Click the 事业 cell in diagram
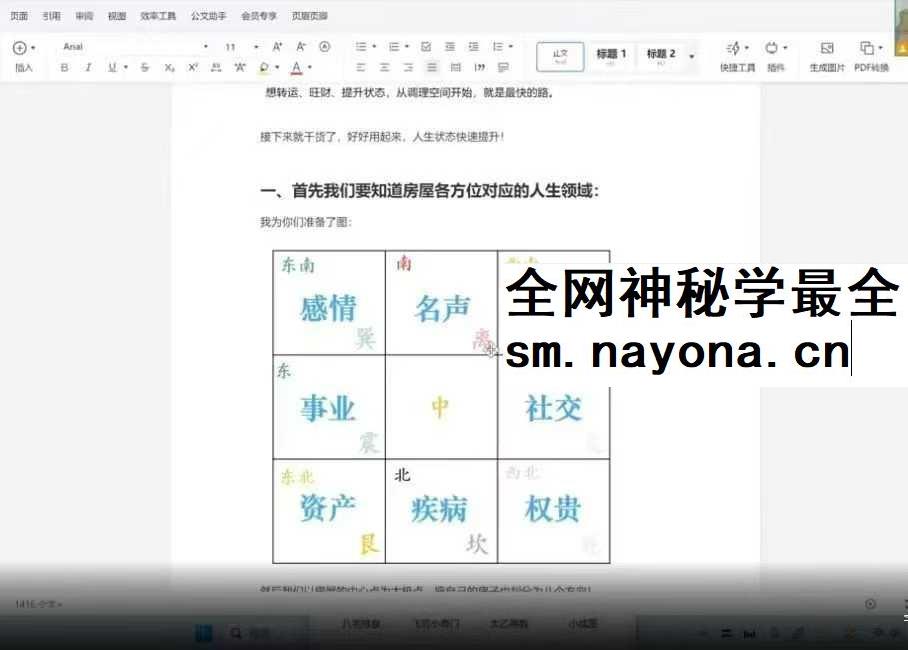Image resolution: width=908 pixels, height=650 pixels. [x=328, y=408]
